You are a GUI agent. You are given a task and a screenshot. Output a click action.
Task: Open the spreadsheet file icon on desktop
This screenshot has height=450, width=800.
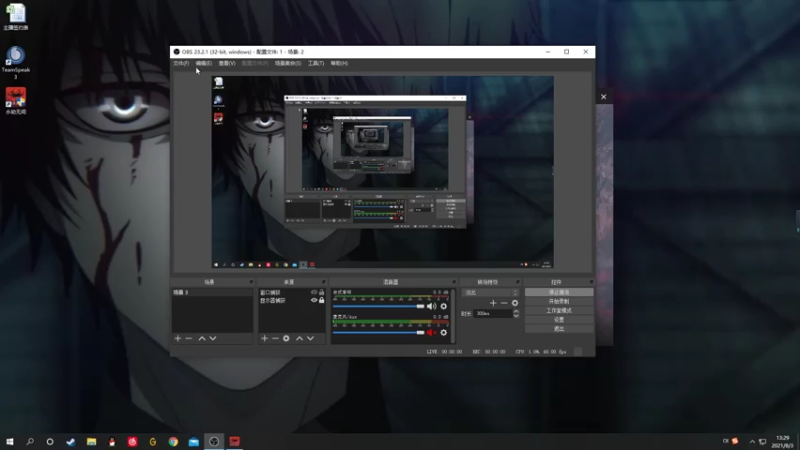[16, 17]
